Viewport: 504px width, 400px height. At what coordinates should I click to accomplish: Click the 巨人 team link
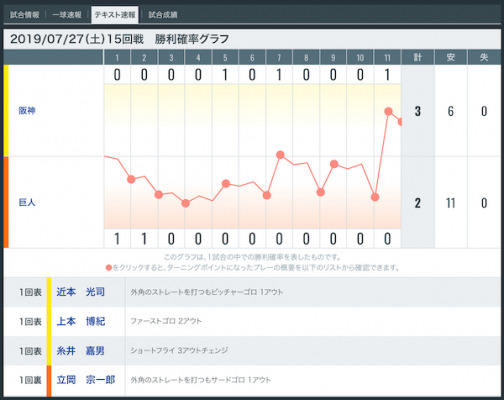coord(27,202)
